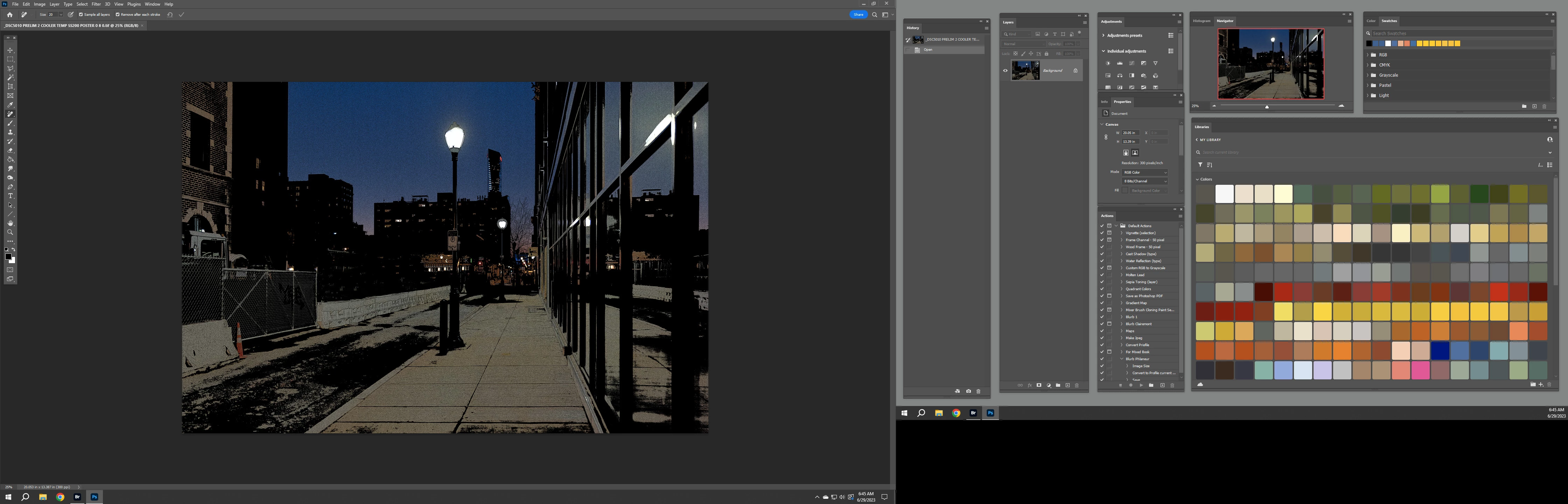Open the Filter menu
The width and height of the screenshot is (1568, 504).
[x=96, y=4]
